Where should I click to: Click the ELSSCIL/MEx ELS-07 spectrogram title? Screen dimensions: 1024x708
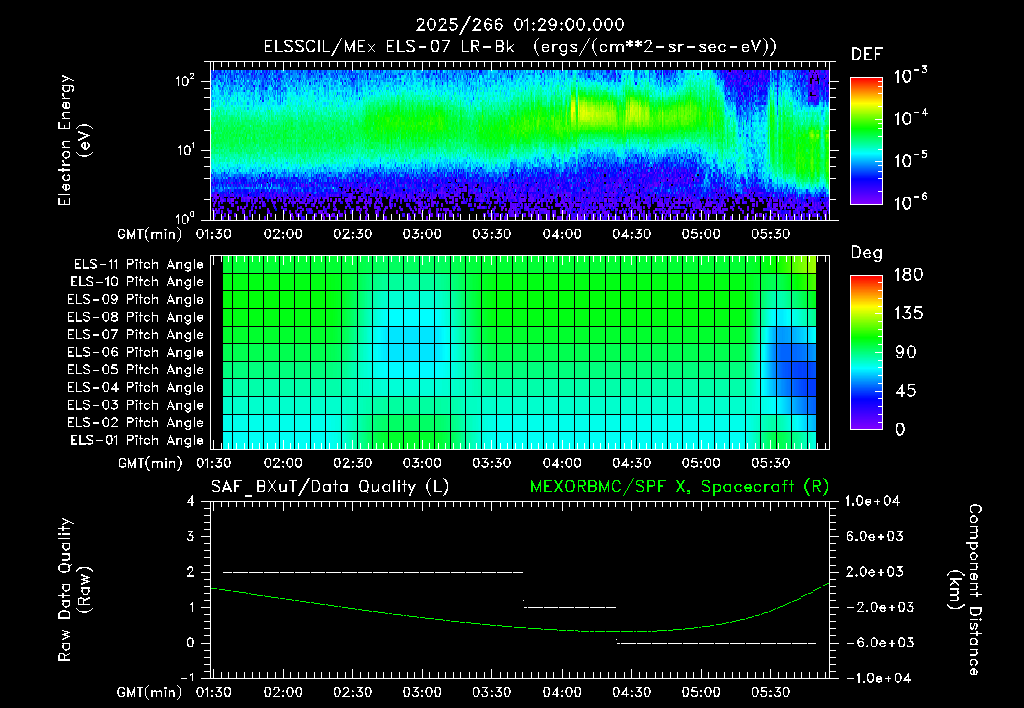click(x=520, y=47)
